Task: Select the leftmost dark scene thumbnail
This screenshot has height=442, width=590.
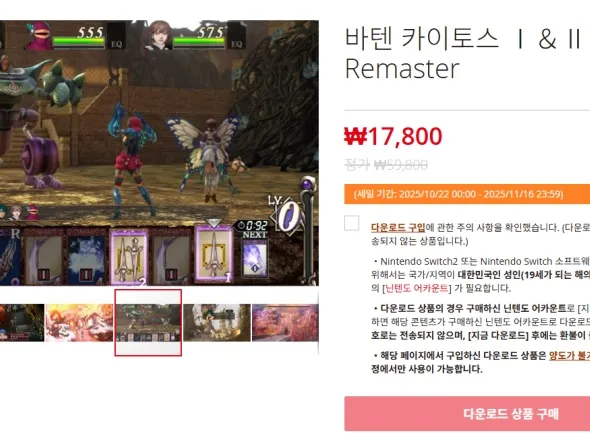Action: click(x=22, y=322)
